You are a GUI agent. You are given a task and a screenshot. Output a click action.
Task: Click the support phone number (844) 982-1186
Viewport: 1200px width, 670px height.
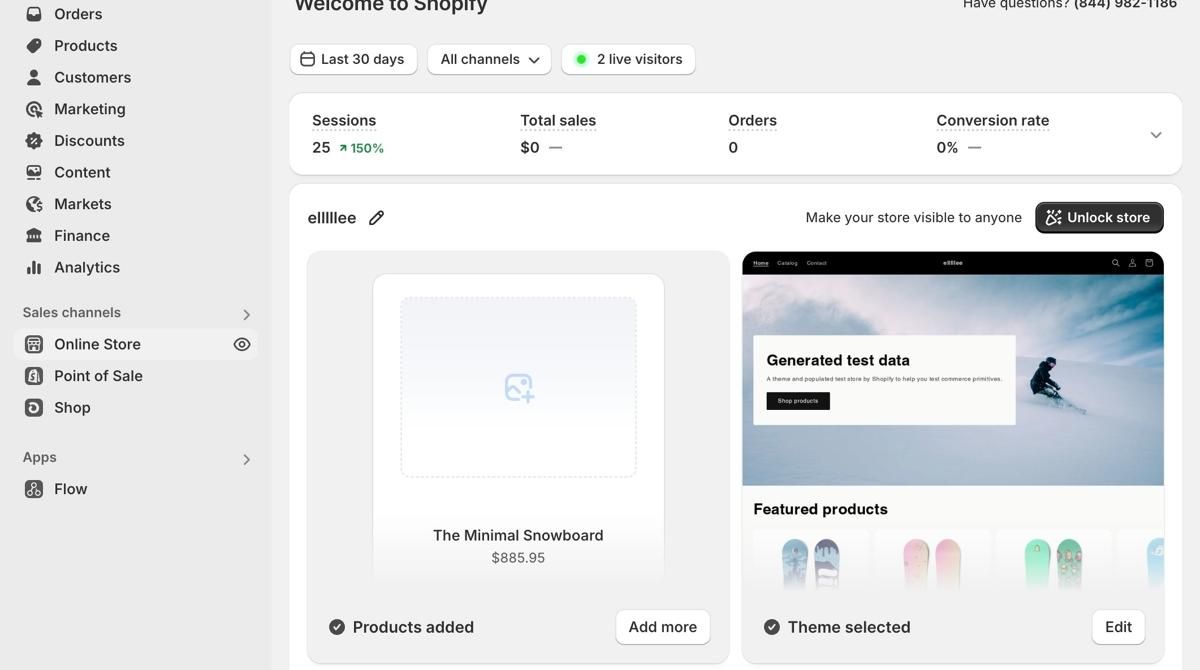1125,4
